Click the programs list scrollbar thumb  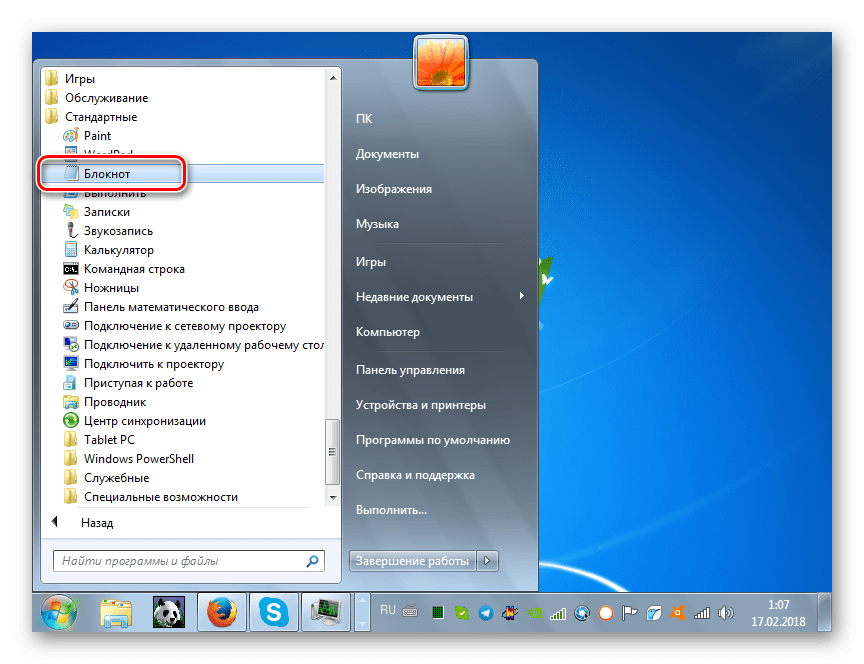pyautogui.click(x=332, y=452)
